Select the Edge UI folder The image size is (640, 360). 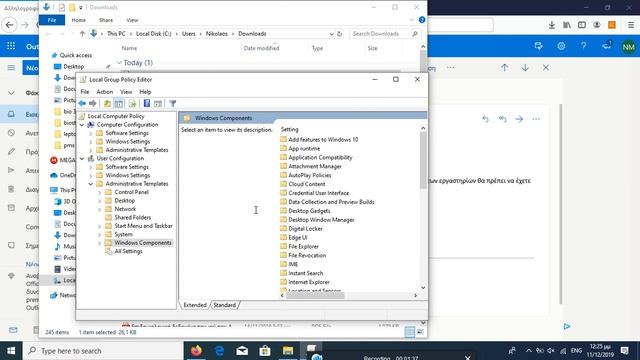(298, 238)
